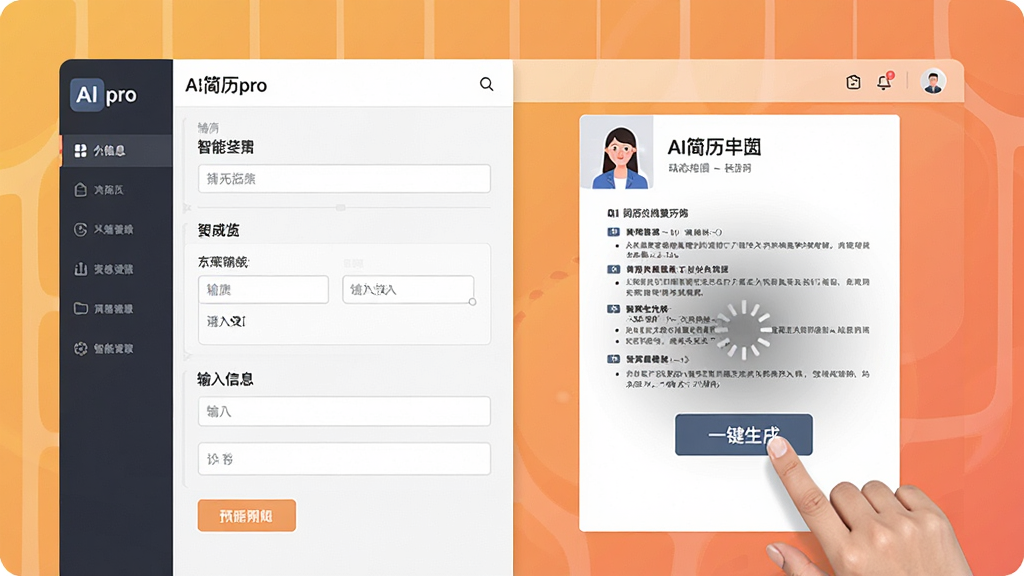Click the text area beneath the paired inputs

click(344, 325)
